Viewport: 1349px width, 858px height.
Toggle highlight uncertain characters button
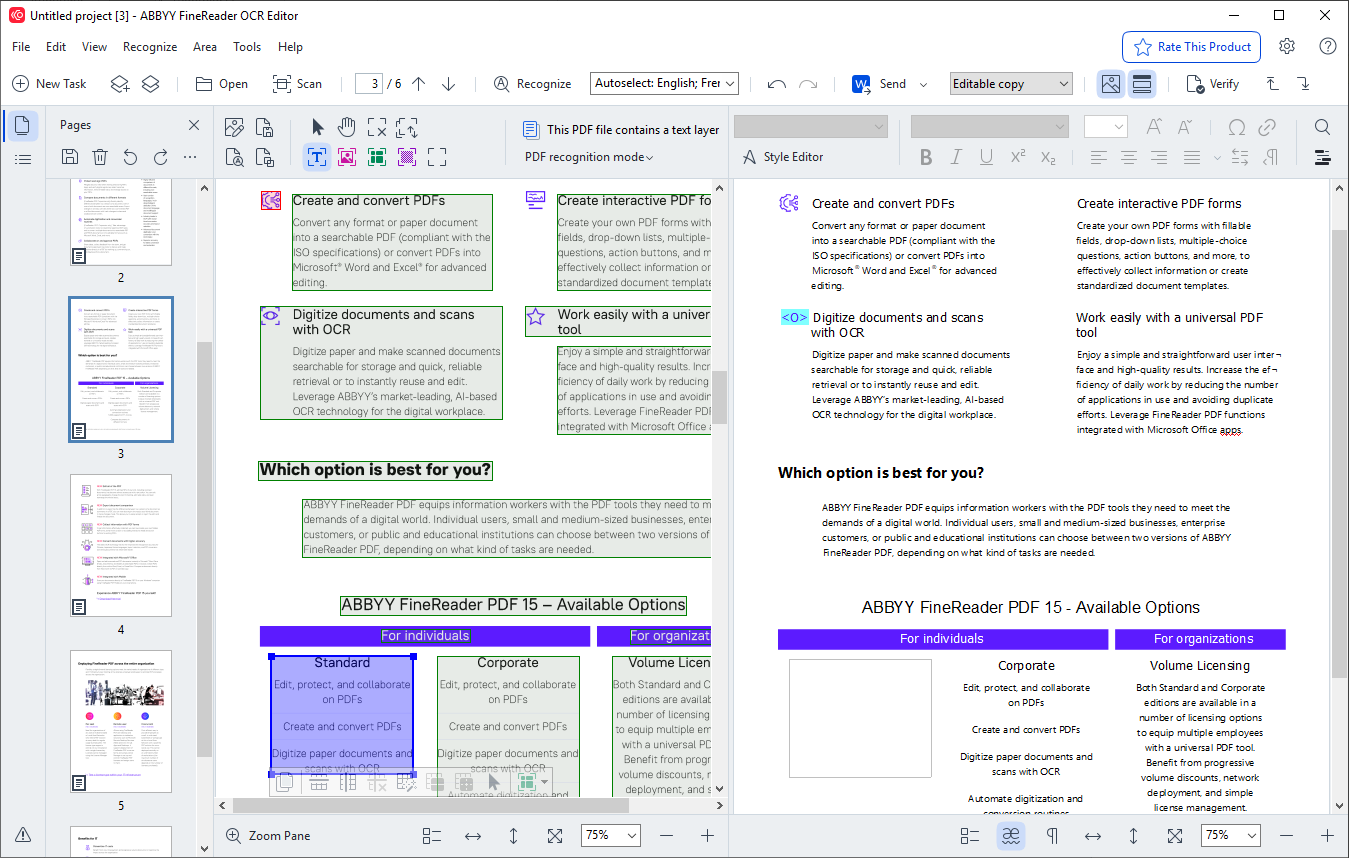[x=1012, y=836]
